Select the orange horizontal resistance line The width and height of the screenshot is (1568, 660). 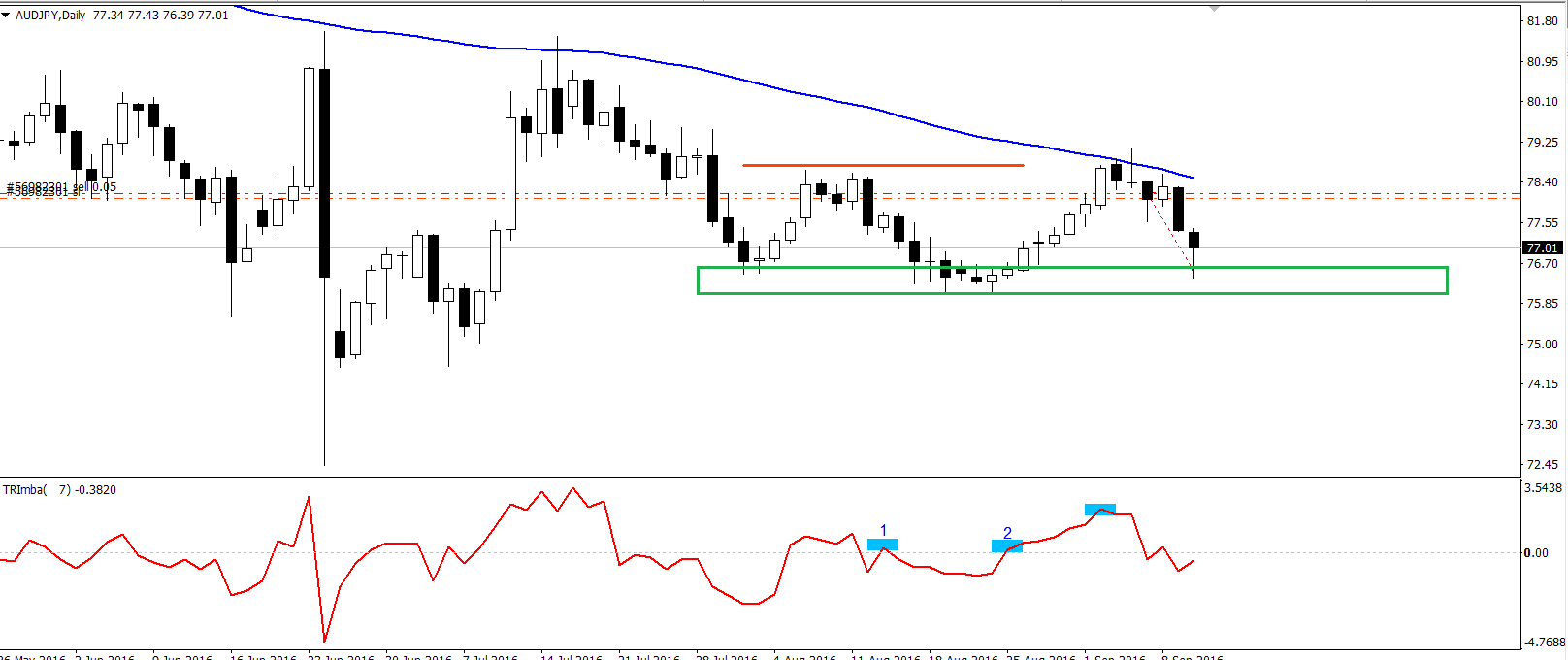coord(883,165)
